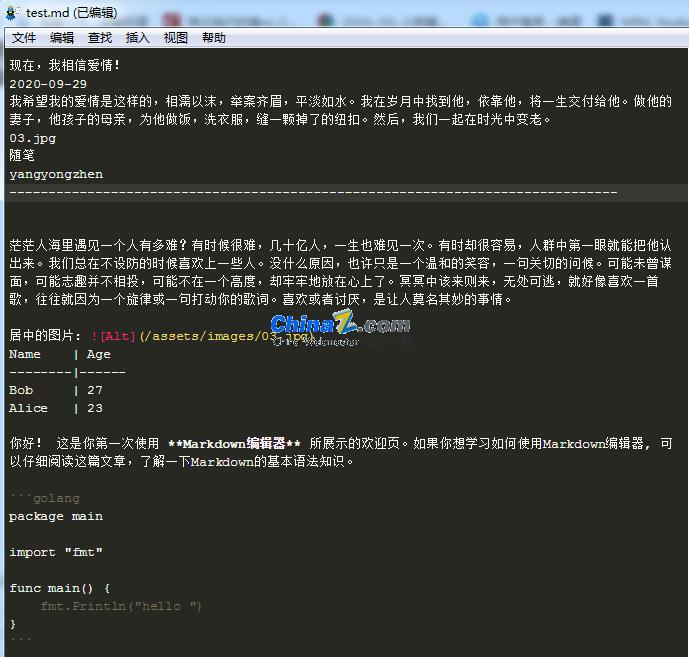The image size is (689, 657).
Task: Click the Bob table row
Action: (x=56, y=390)
